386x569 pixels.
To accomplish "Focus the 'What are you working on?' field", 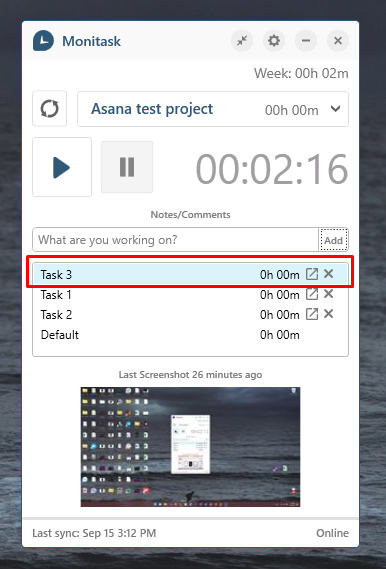I will [x=176, y=240].
